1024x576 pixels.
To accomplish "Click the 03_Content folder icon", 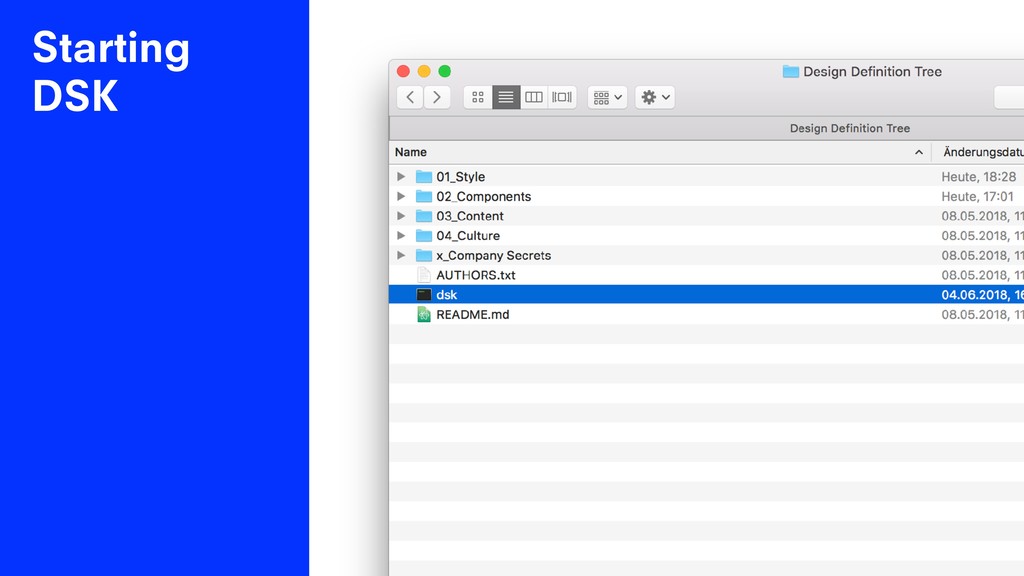I will pos(424,216).
